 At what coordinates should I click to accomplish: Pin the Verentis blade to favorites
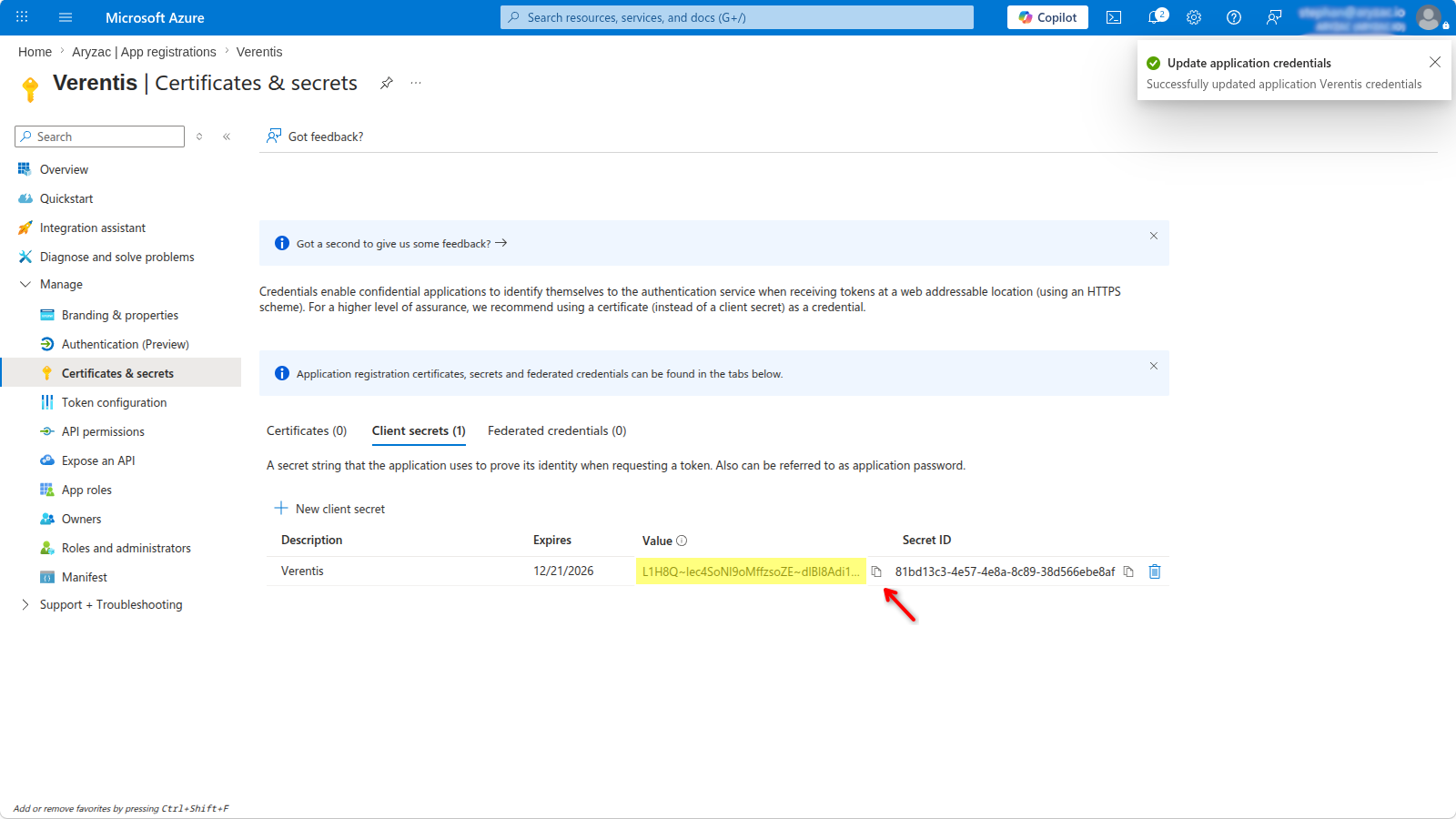[x=387, y=83]
